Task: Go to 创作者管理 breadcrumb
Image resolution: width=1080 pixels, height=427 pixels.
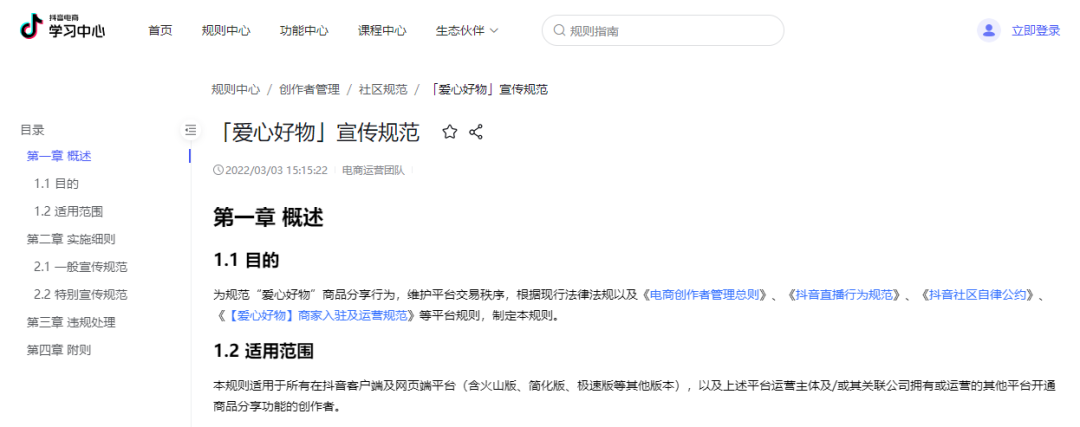Action: 309,90
